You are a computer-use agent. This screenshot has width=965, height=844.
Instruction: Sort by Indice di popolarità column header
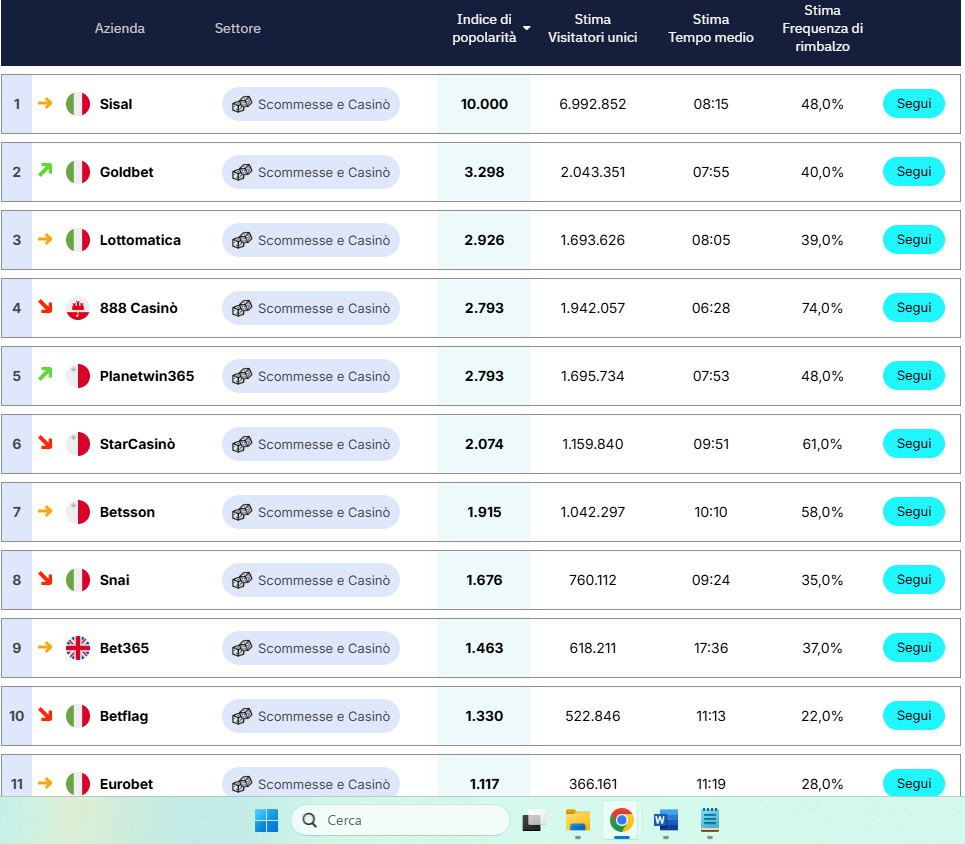click(484, 28)
